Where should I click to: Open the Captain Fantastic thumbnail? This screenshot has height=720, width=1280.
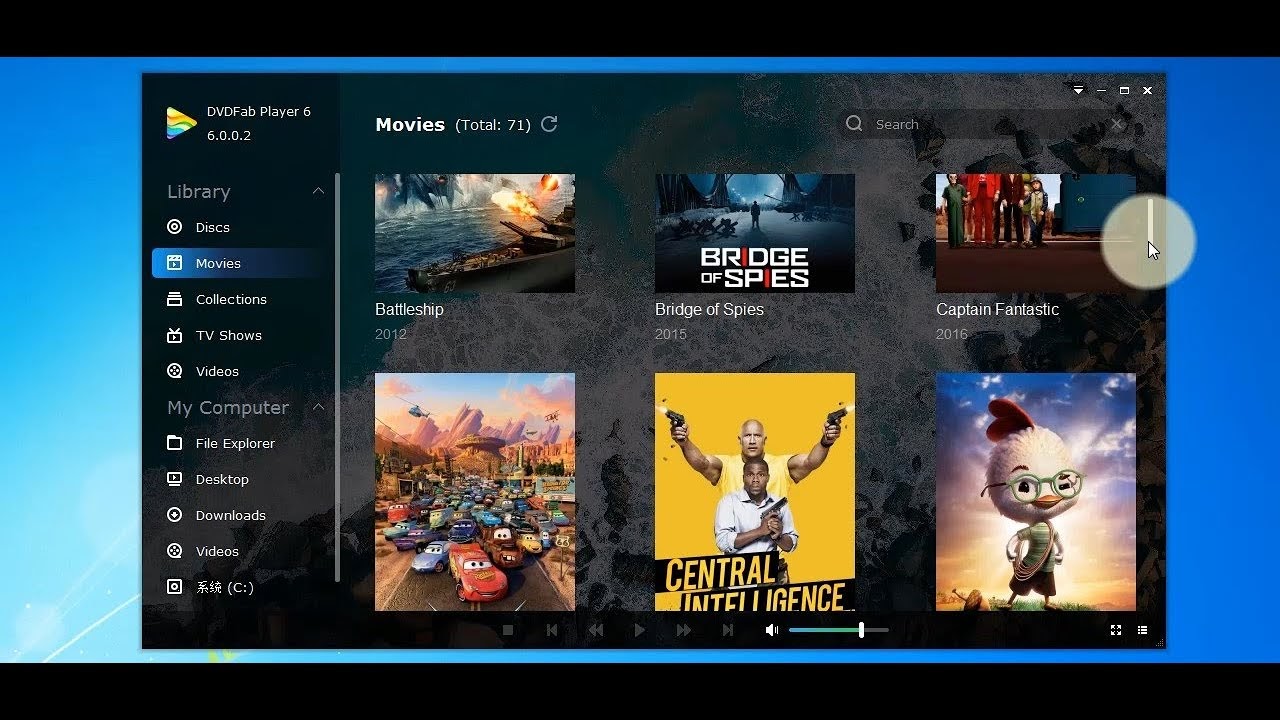1036,233
